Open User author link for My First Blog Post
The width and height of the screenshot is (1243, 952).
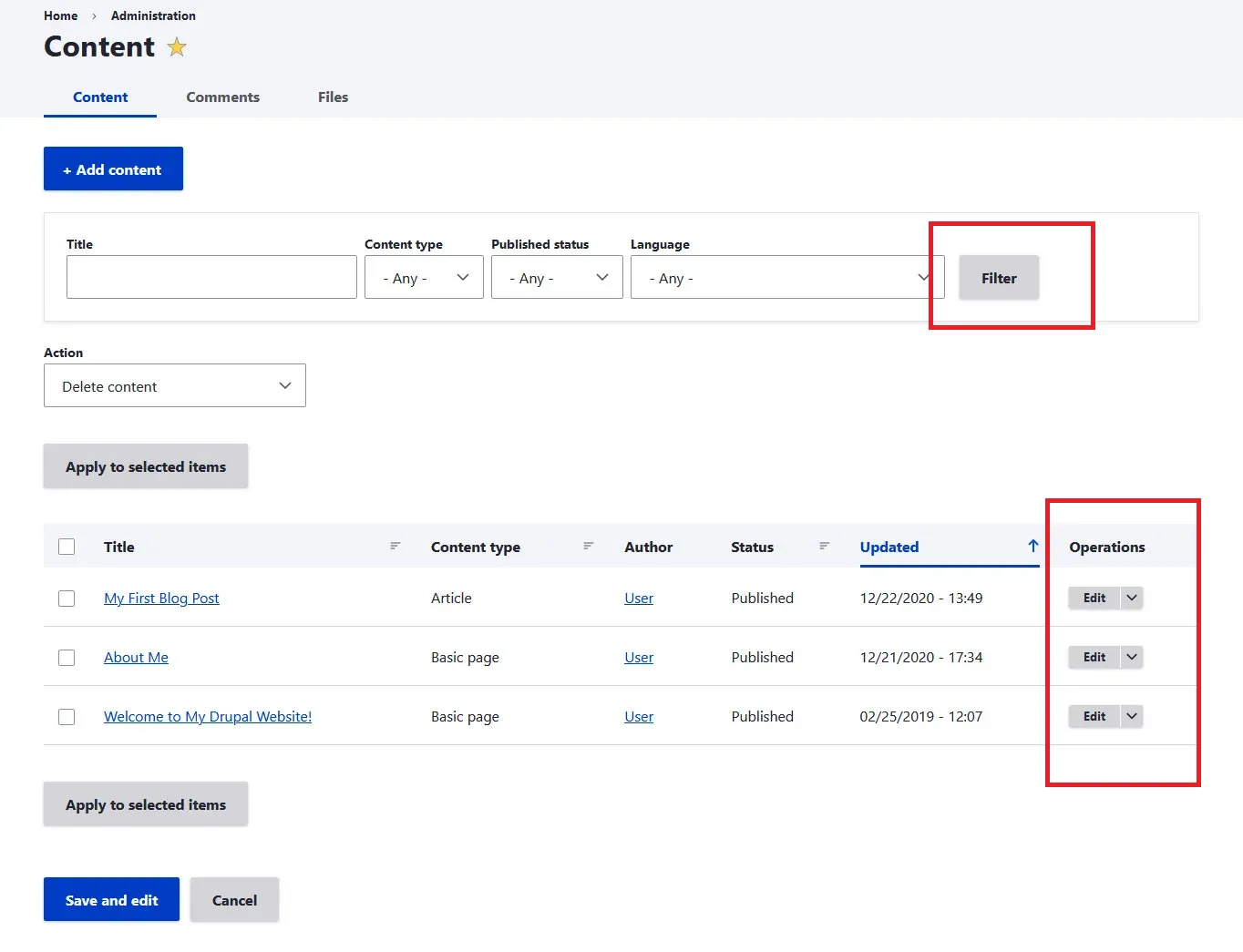coord(639,598)
